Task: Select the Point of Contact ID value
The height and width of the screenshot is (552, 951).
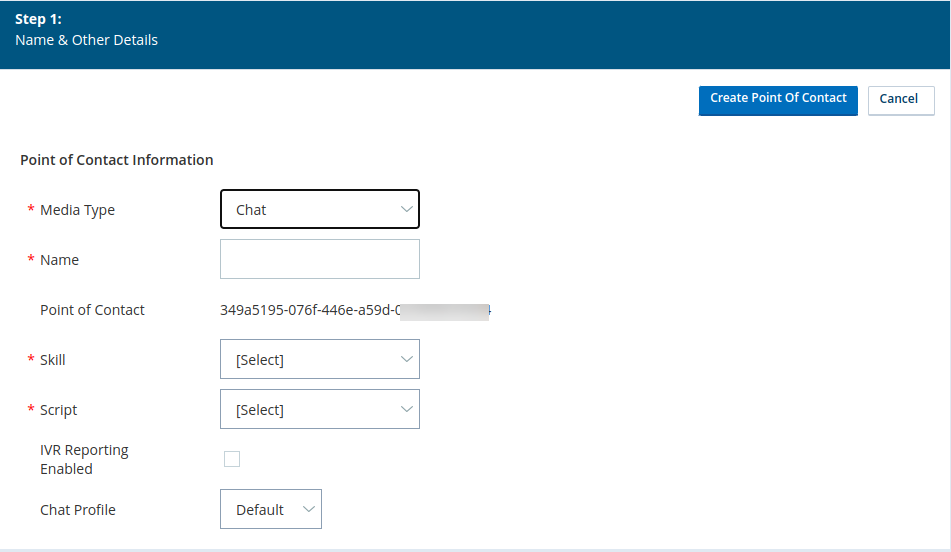Action: click(x=355, y=311)
